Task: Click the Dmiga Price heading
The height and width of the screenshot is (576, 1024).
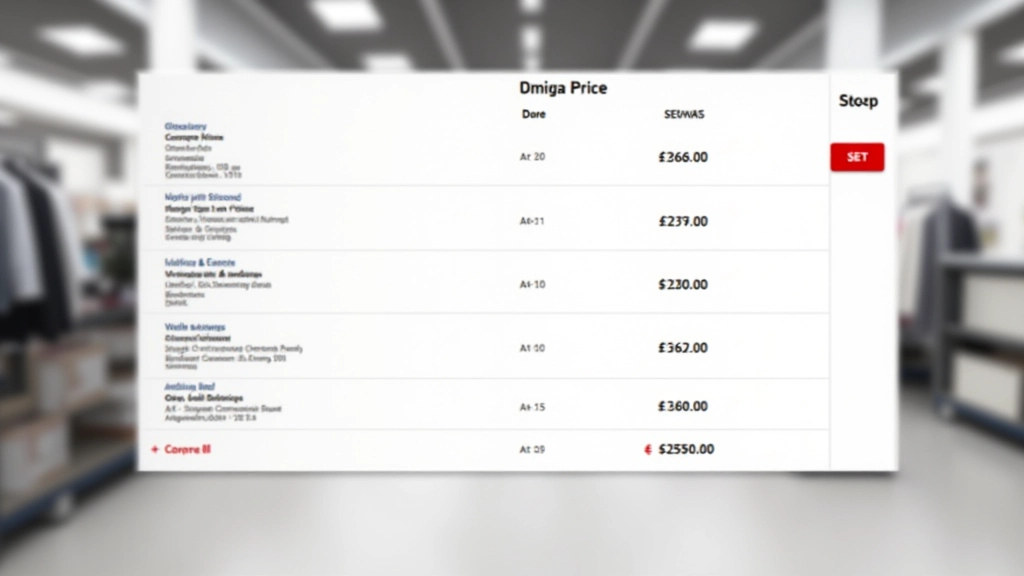Action: click(x=563, y=88)
